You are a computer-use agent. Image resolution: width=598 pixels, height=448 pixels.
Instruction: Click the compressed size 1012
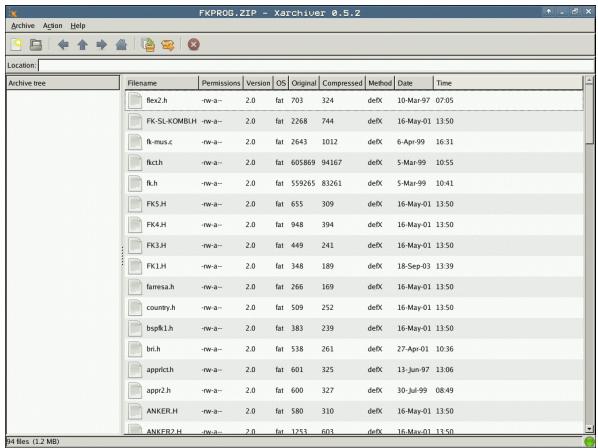(x=330, y=142)
